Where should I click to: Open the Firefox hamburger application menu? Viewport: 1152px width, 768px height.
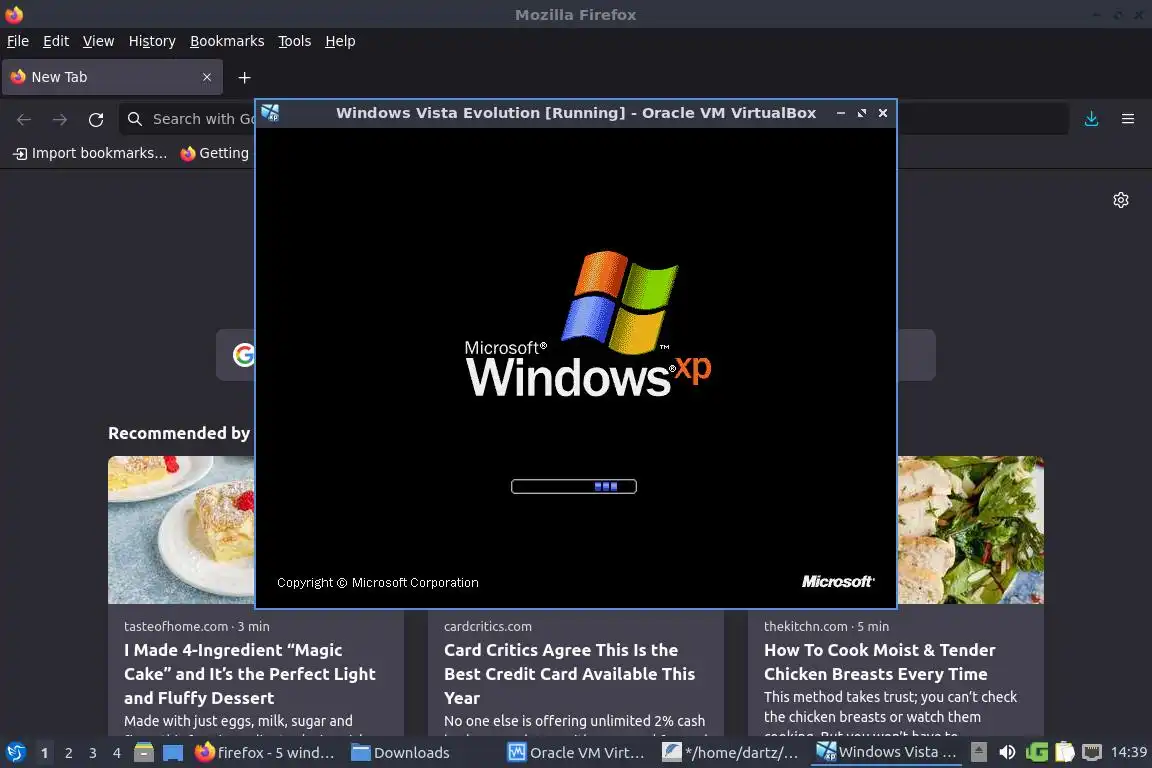point(1128,119)
